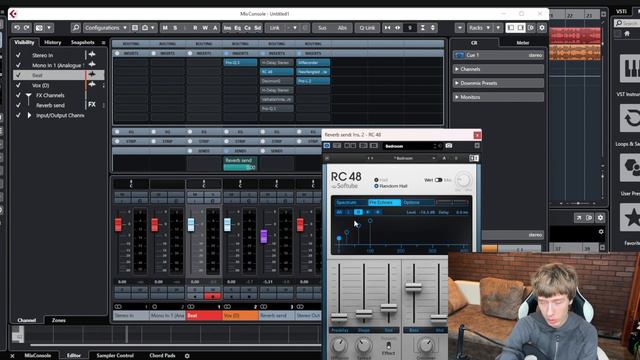Open the Chord Pads tab
Image resolution: width=640 pixels, height=360 pixels.
point(162,356)
